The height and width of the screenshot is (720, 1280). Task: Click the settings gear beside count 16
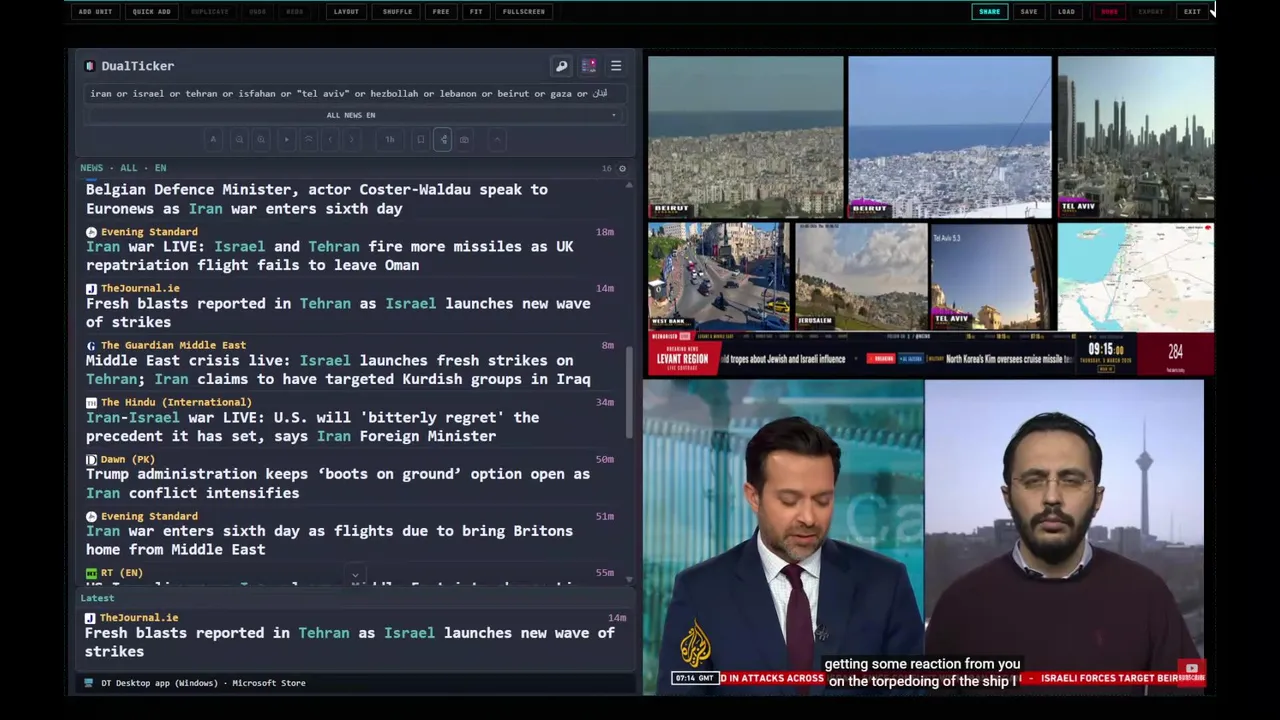point(622,168)
